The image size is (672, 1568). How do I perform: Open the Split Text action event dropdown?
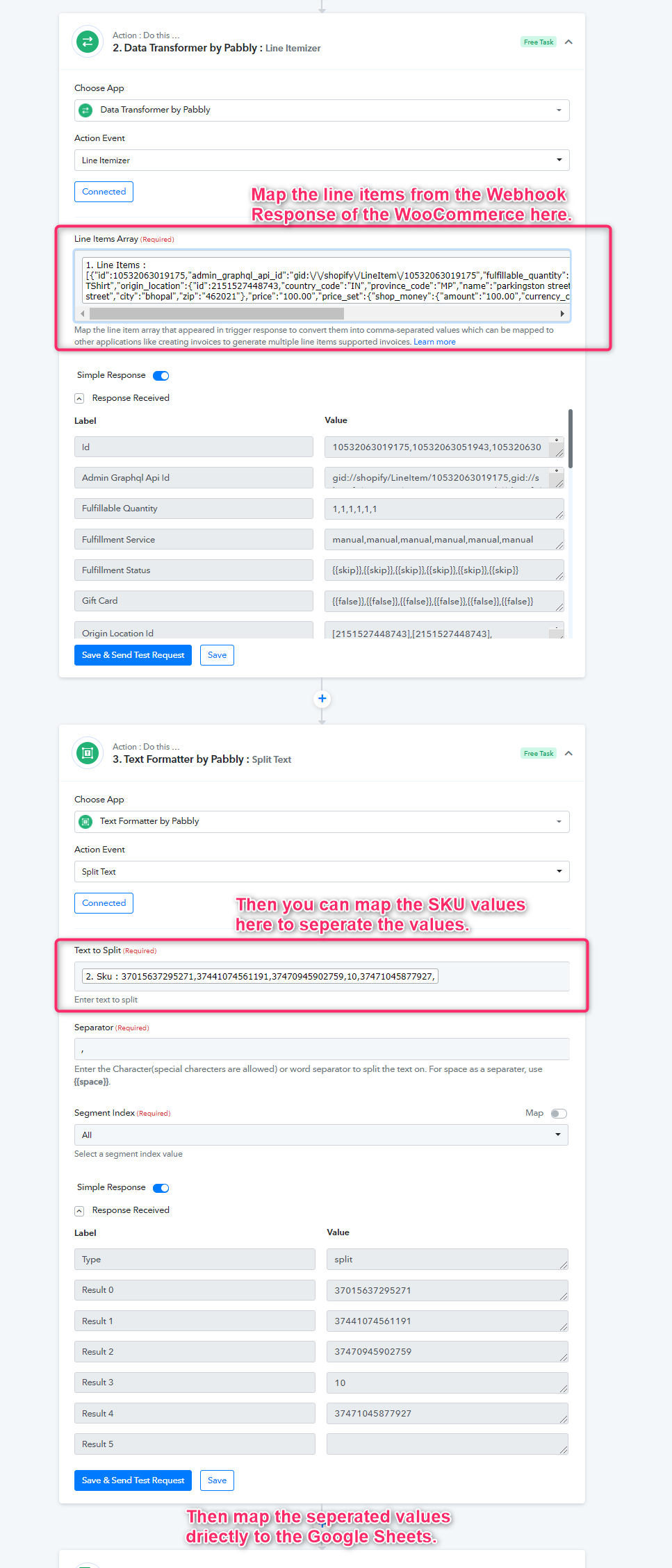322,871
